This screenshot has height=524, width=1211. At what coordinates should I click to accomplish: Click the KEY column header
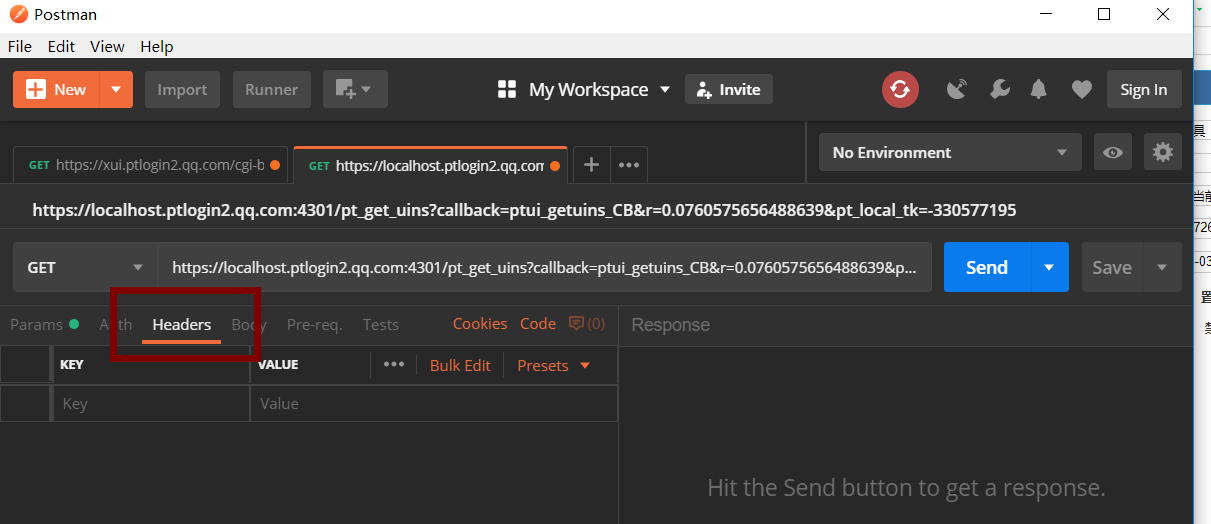(72, 365)
